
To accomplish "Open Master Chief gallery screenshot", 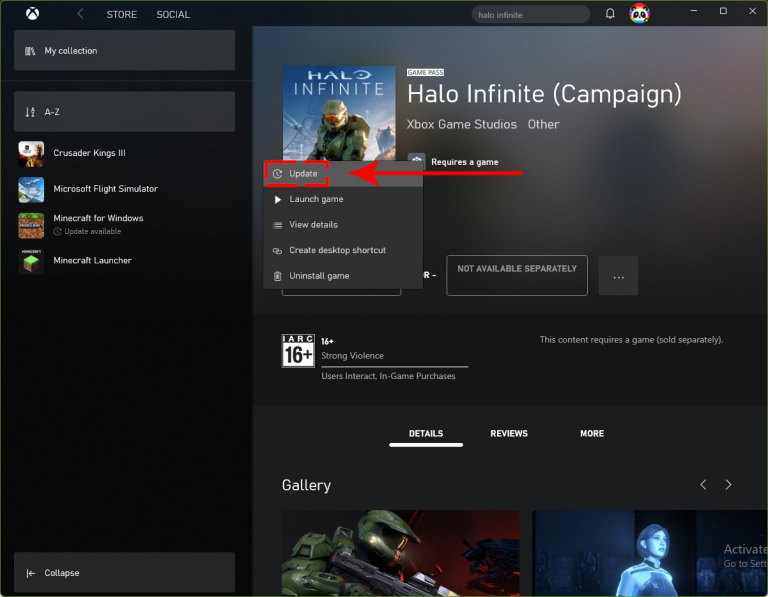I will (x=401, y=553).
